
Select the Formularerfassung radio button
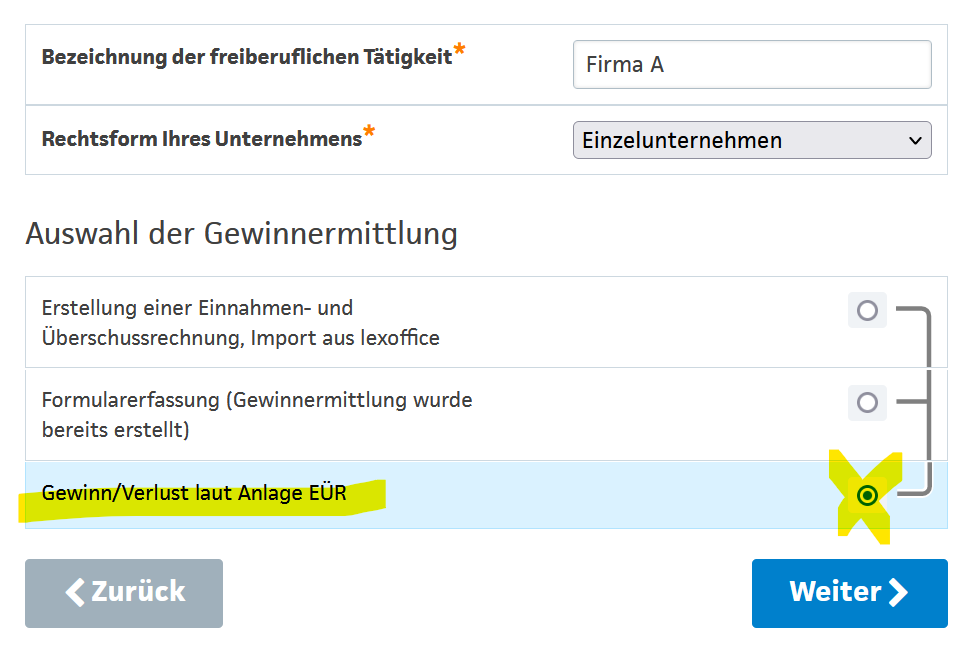pyautogui.click(x=867, y=402)
